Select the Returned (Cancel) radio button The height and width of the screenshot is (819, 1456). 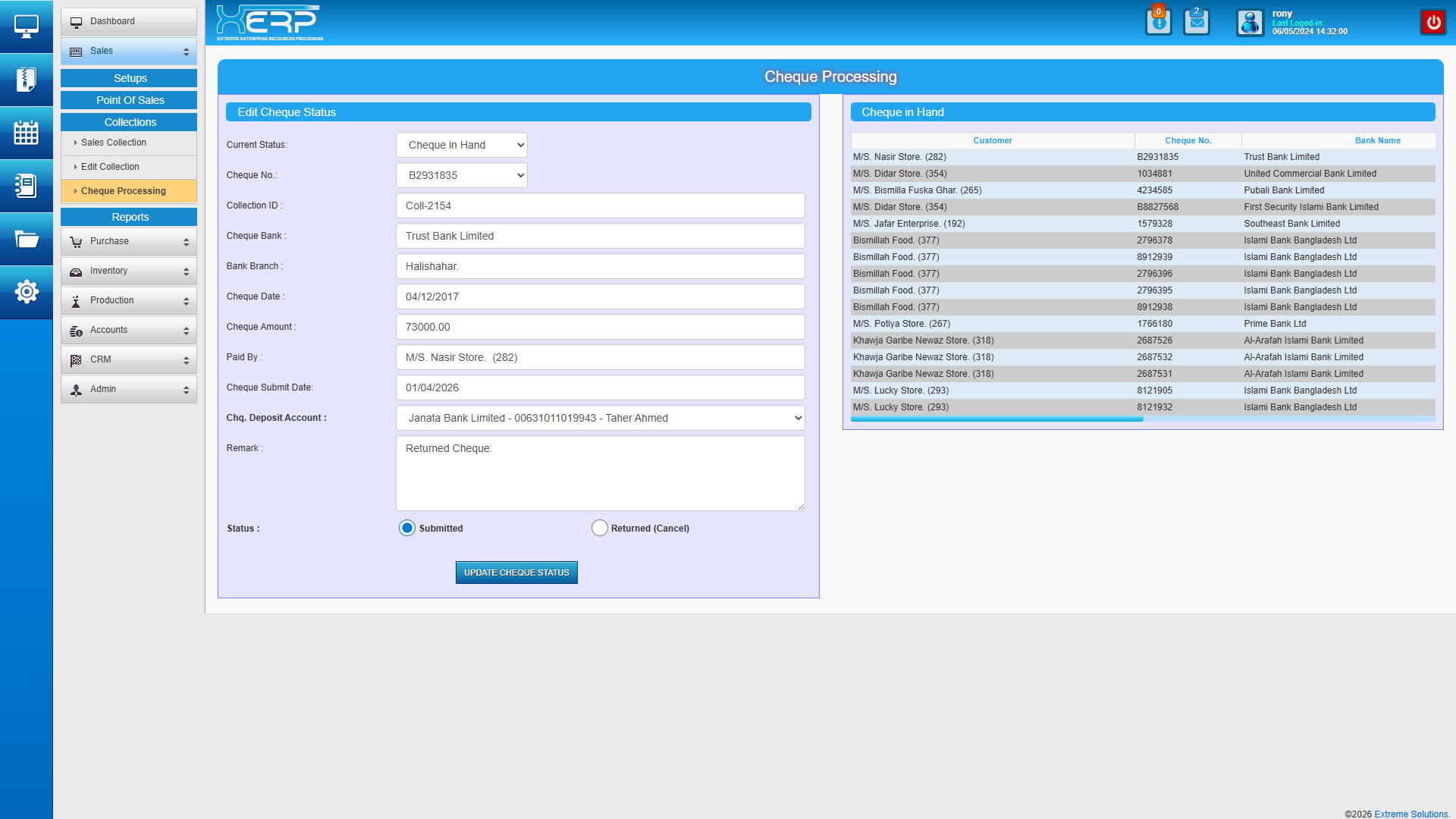click(599, 528)
